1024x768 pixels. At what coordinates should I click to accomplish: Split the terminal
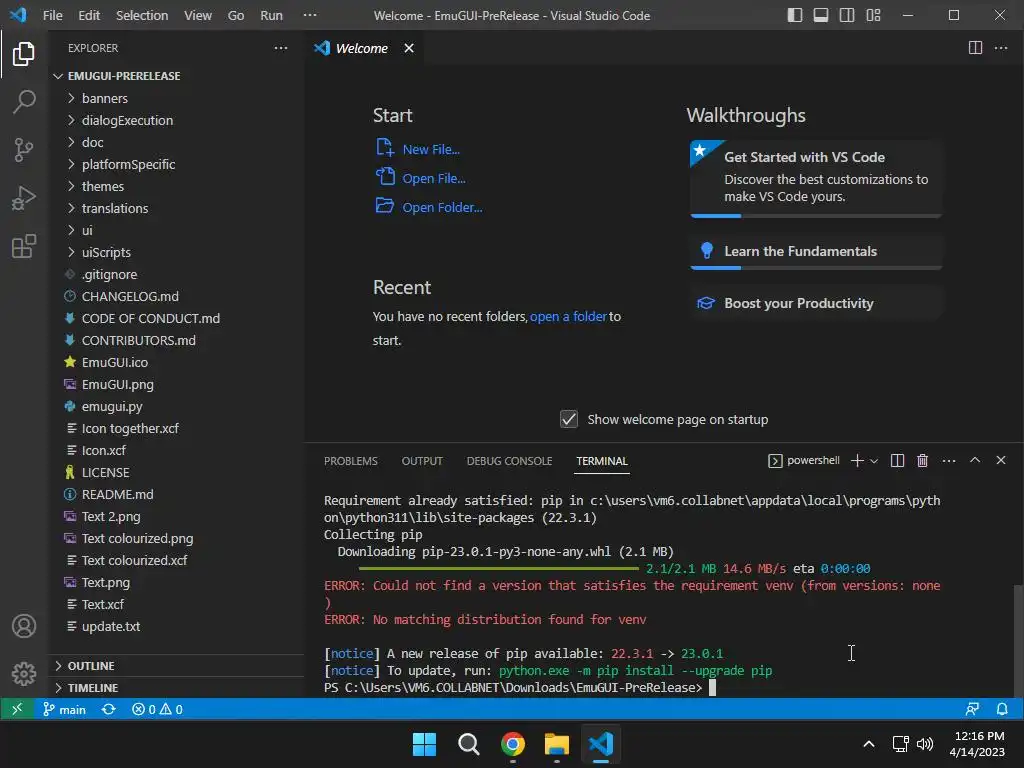coord(897,460)
